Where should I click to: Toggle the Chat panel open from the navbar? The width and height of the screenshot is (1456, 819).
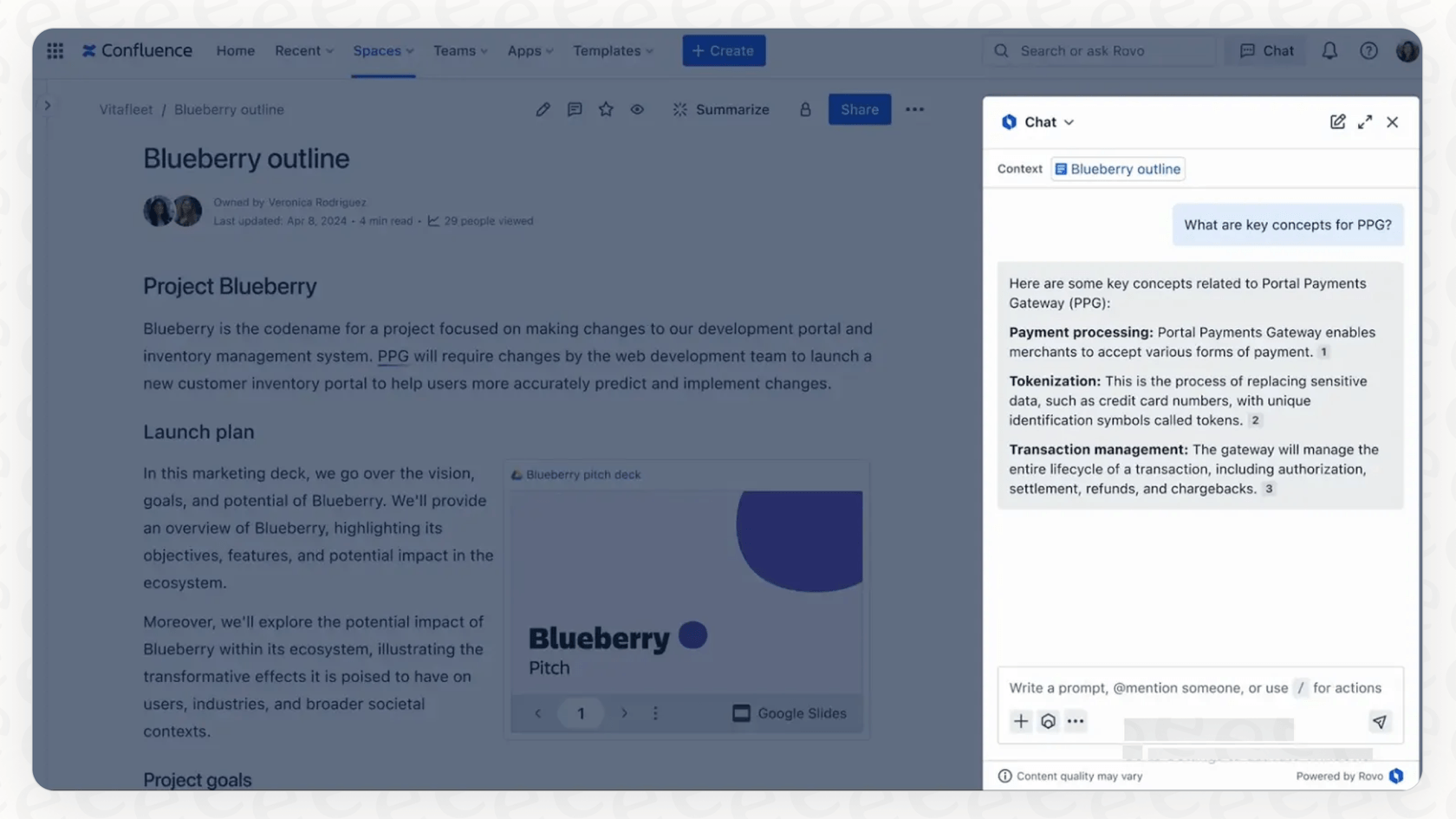(x=1265, y=50)
